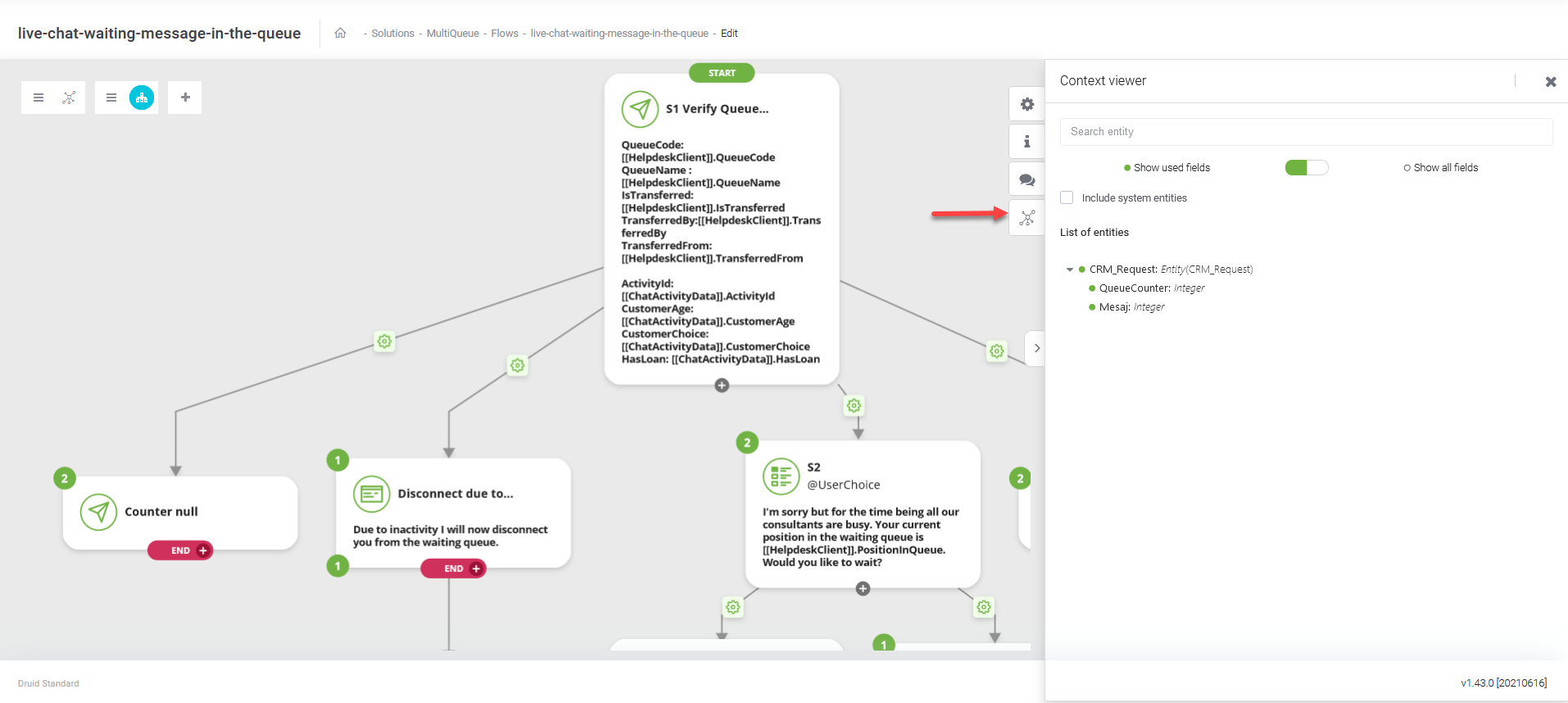Open the context viewer network icon in sidebar
Screen dimensions: 1568x703
(1026, 218)
